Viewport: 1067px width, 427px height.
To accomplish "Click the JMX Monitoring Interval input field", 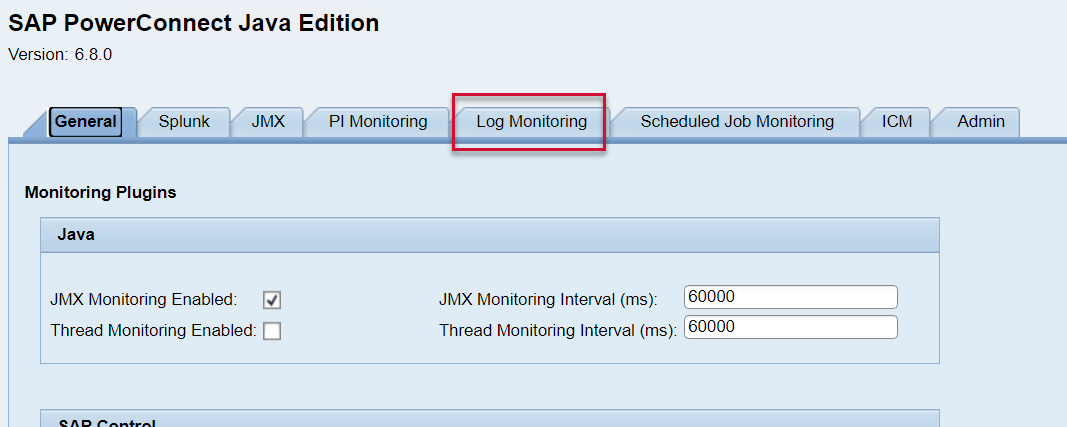I will [790, 297].
